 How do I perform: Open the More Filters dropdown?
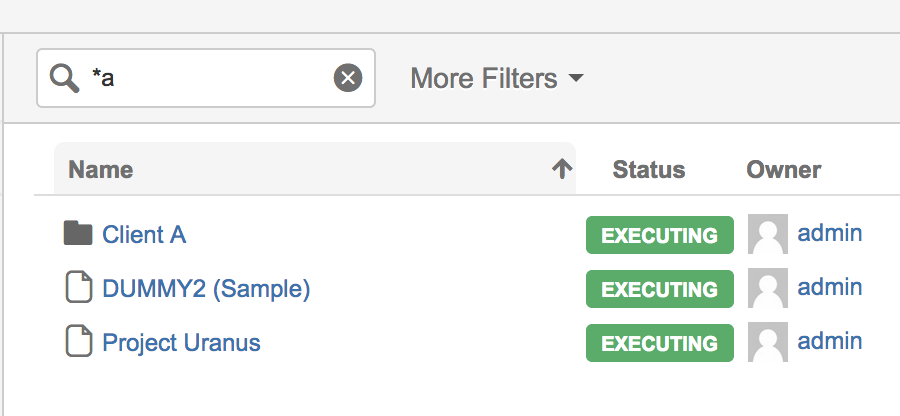pyautogui.click(x=484, y=78)
